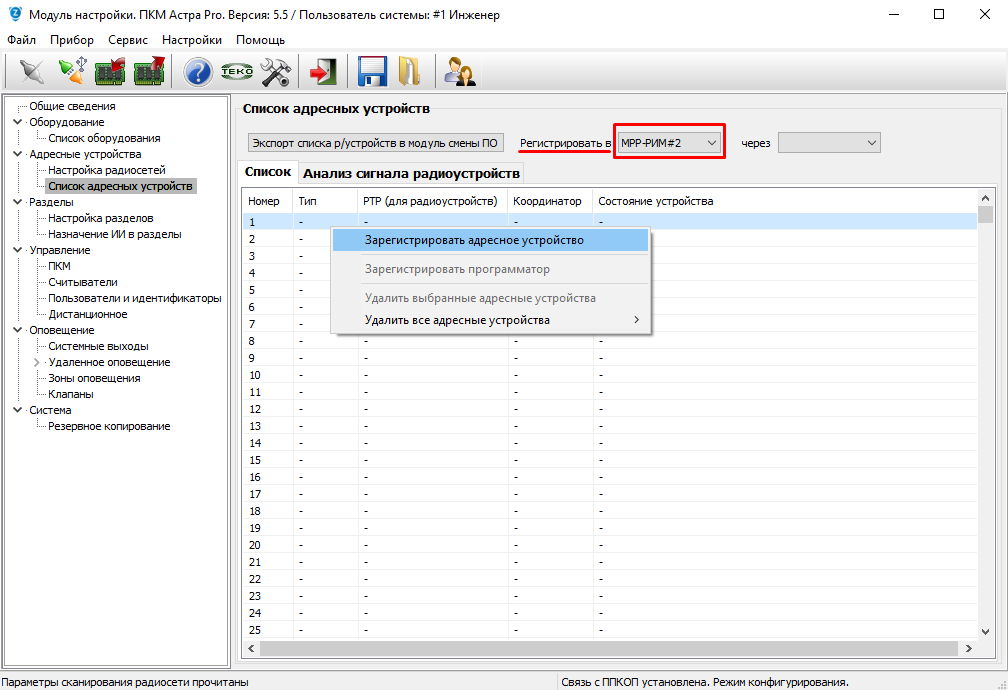Collapse the Управление tree node
The image size is (1008, 690).
pyautogui.click(x=17, y=250)
